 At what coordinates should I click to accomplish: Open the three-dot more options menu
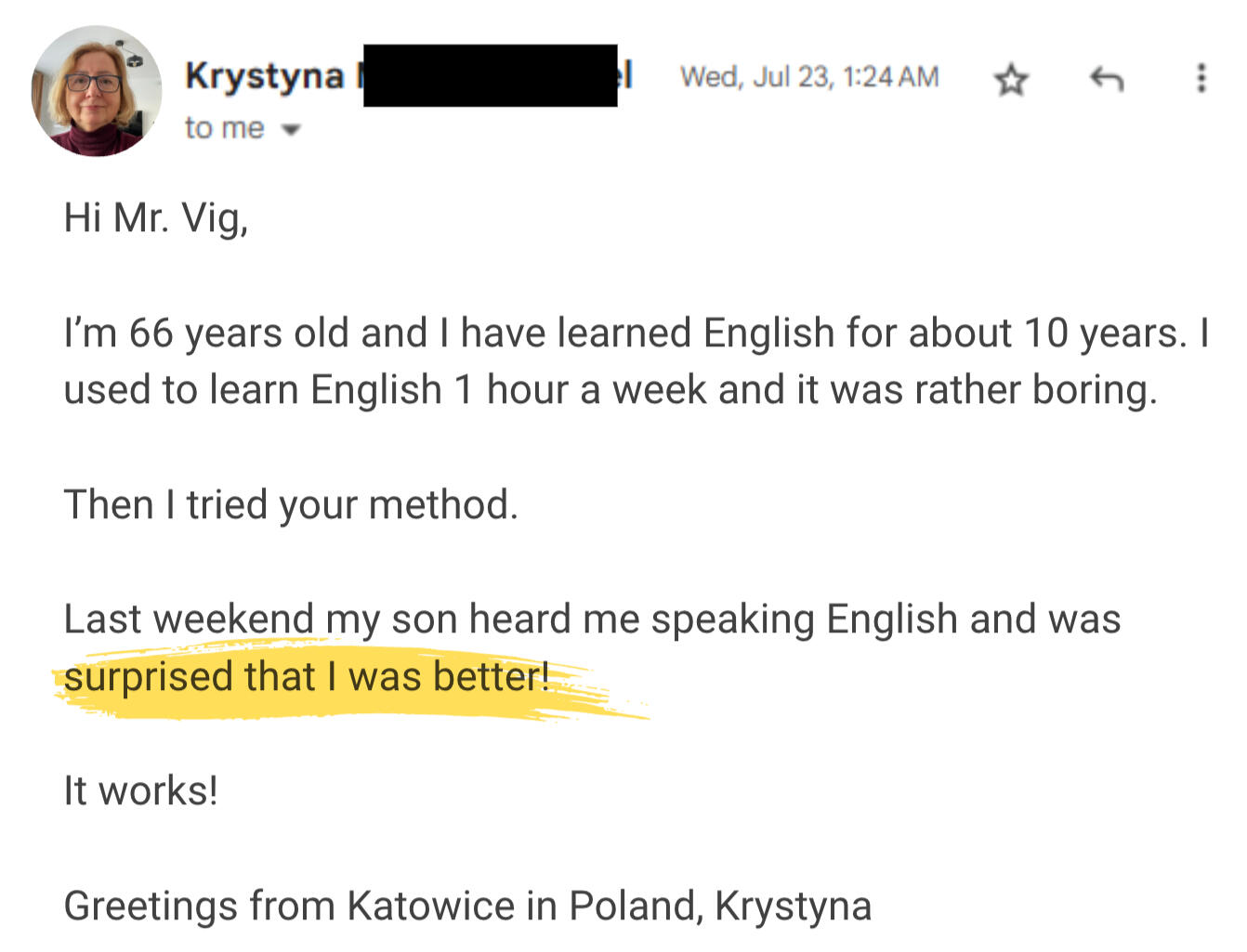pyautogui.click(x=1201, y=78)
